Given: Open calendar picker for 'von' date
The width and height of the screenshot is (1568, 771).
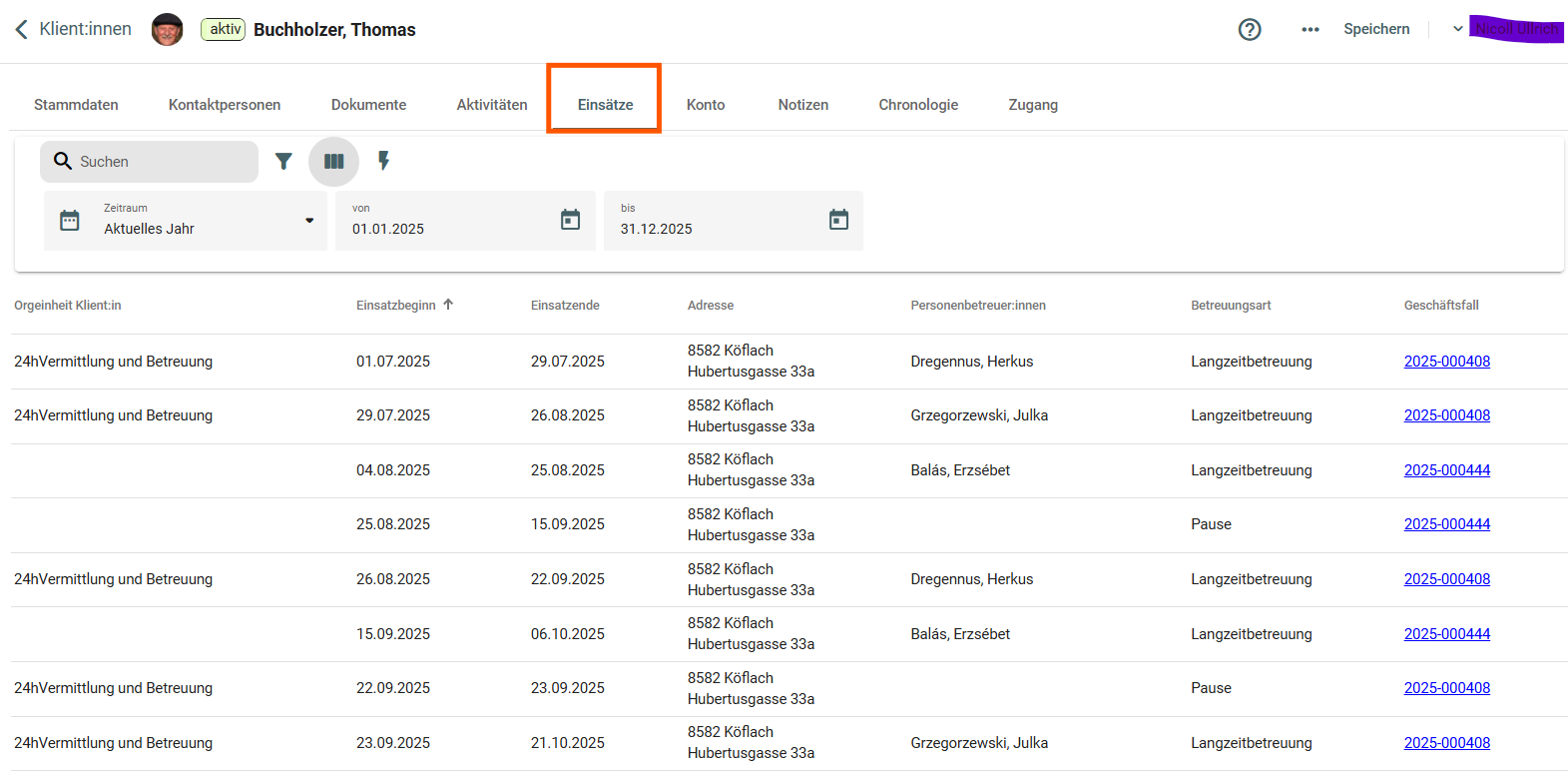Looking at the screenshot, I should 570,220.
